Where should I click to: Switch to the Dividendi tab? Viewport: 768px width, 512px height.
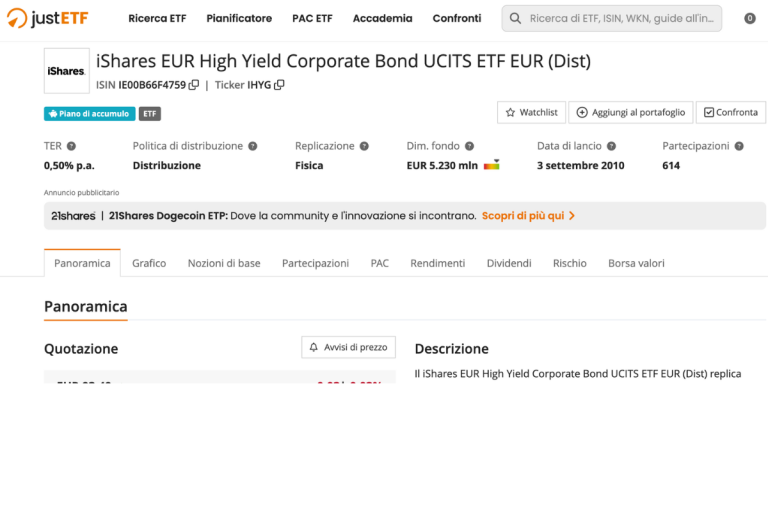509,263
